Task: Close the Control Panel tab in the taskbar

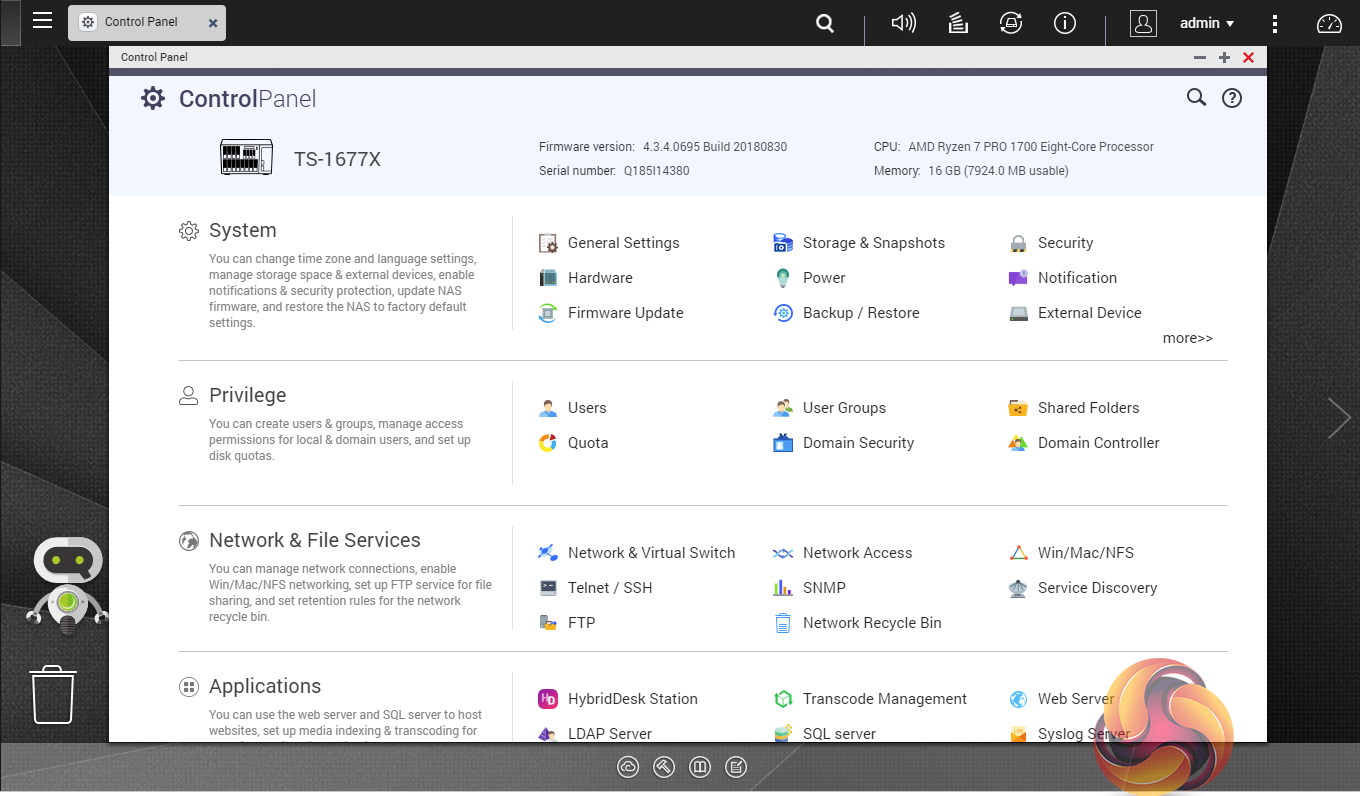Action: click(x=213, y=23)
